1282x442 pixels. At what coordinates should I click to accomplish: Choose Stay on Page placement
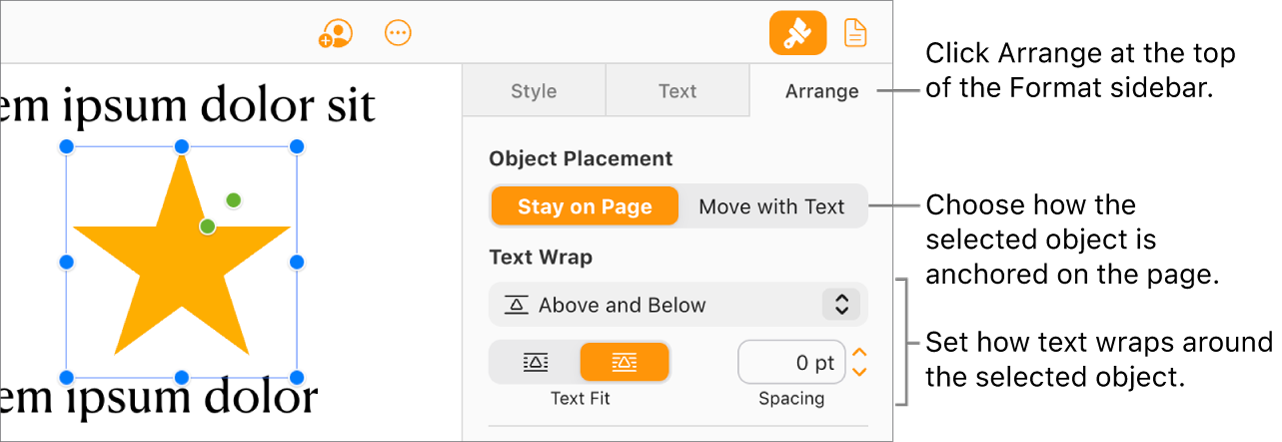pyautogui.click(x=585, y=207)
